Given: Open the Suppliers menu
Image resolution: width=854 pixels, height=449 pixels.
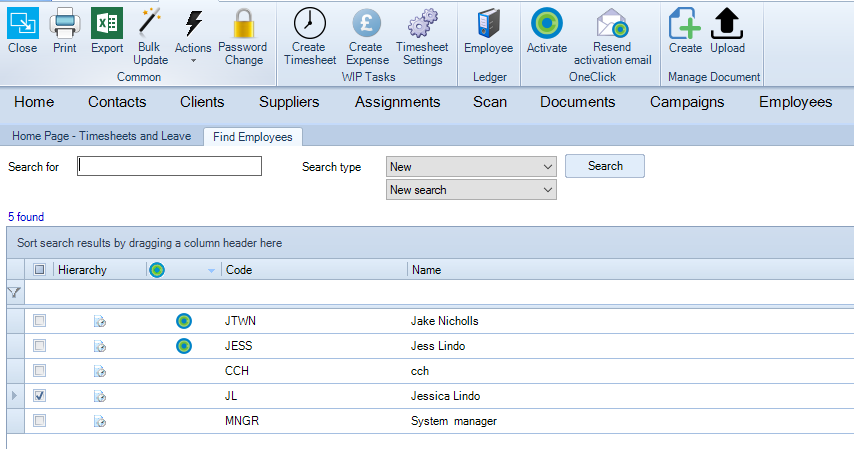Looking at the screenshot, I should [x=289, y=102].
